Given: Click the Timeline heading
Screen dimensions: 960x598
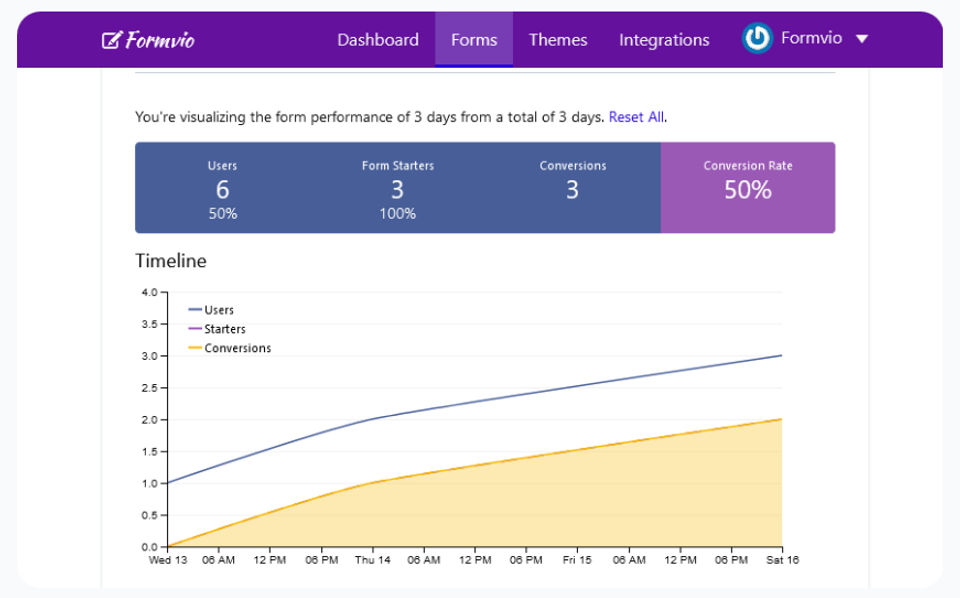Looking at the screenshot, I should coord(171,261).
